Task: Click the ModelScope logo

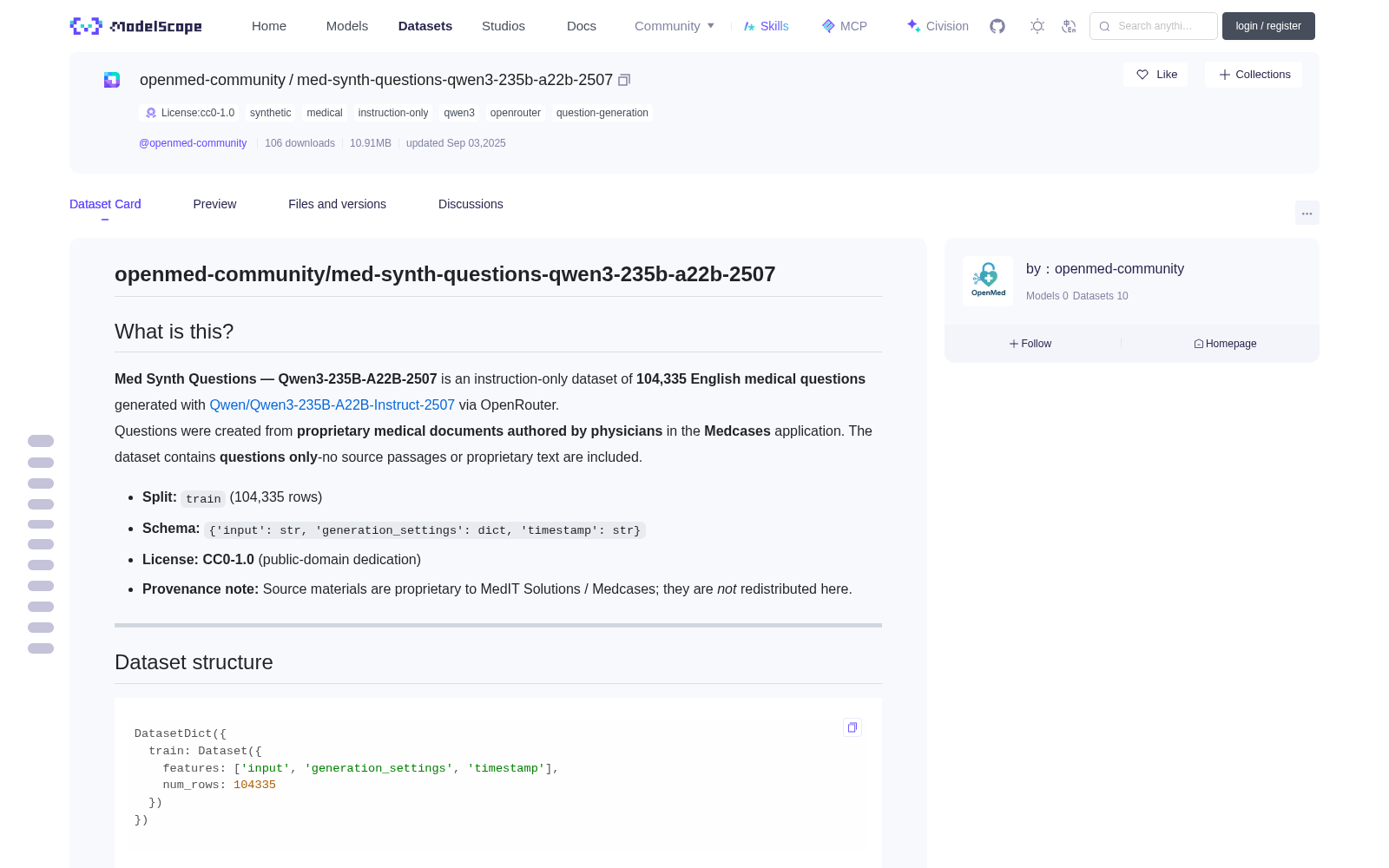Action: pyautogui.click(x=135, y=26)
